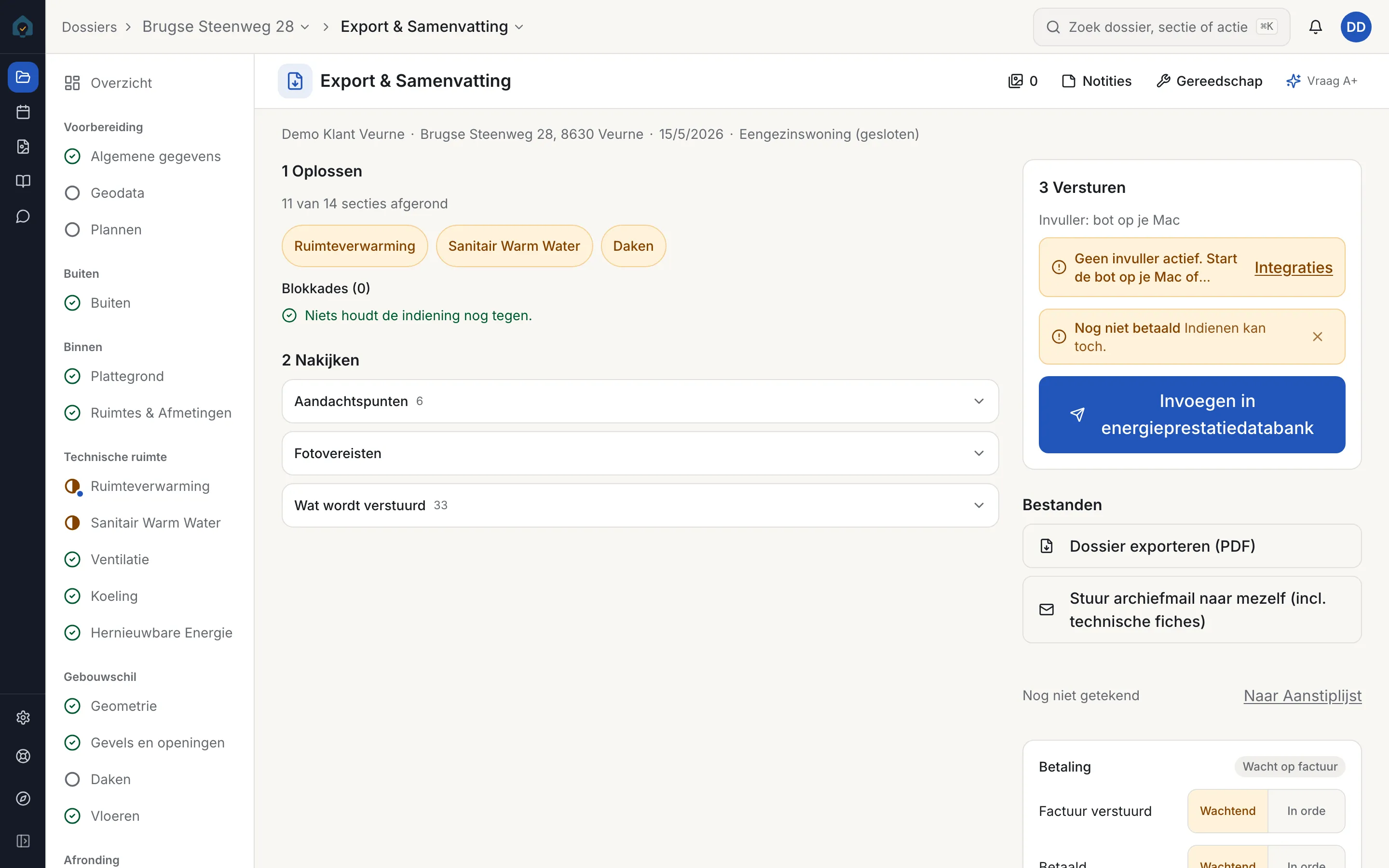Screen dimensions: 1389x868
Task: Click the Daken unresolved chip
Action: [633, 246]
